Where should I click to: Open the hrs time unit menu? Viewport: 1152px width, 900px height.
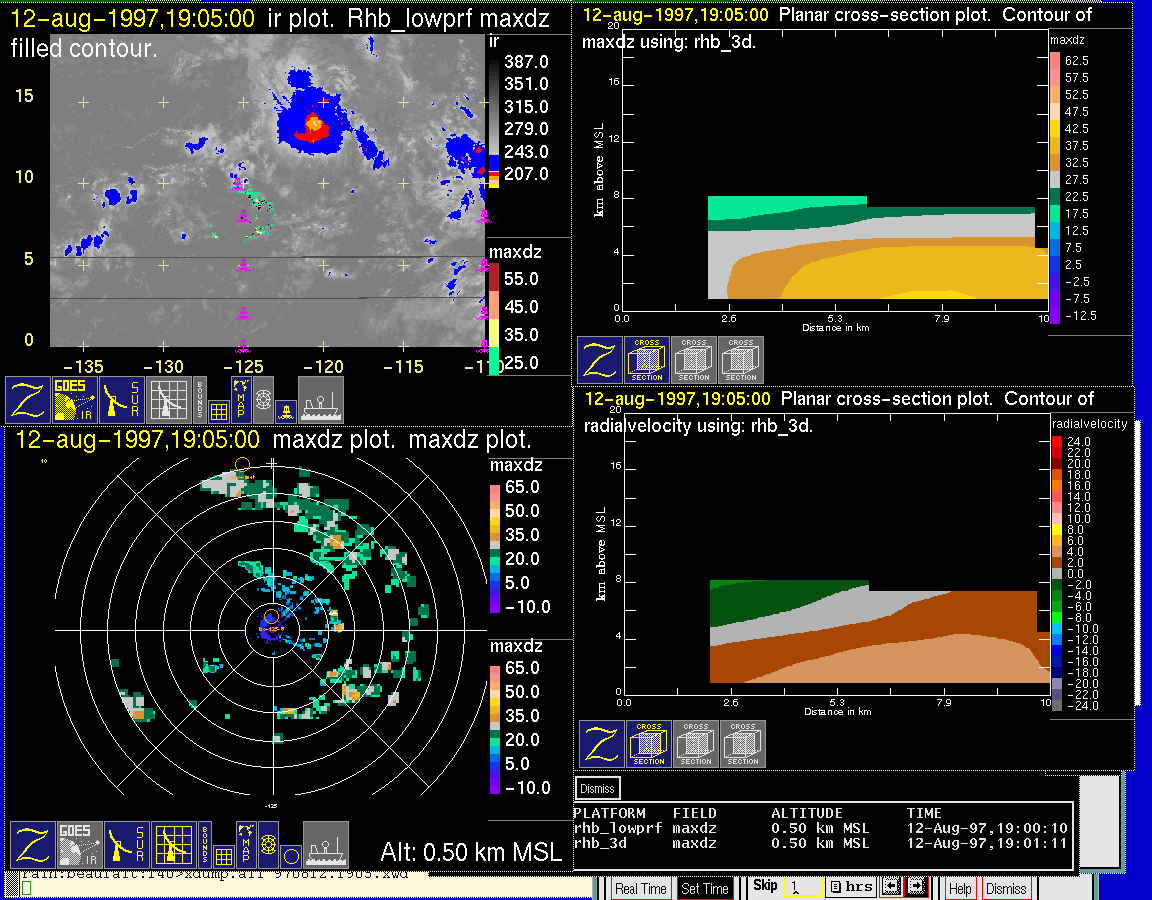[851, 887]
